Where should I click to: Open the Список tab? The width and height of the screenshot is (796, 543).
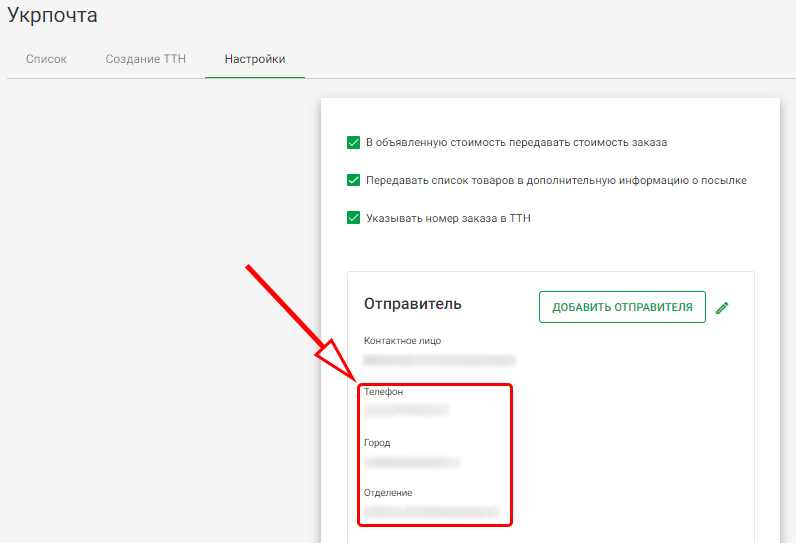46,59
